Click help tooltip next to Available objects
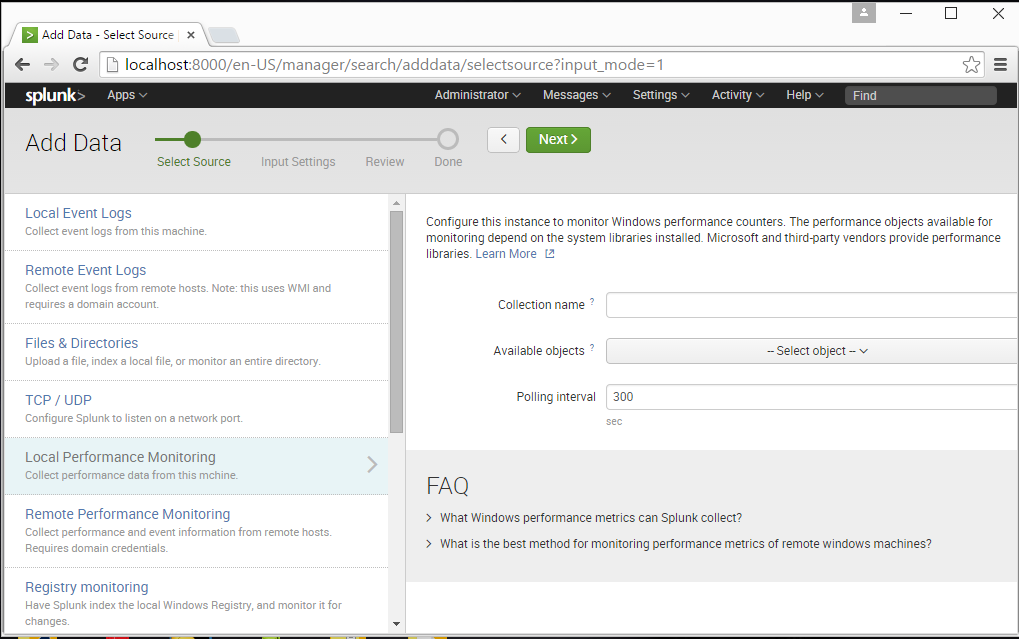The width and height of the screenshot is (1019, 639). tap(592, 348)
